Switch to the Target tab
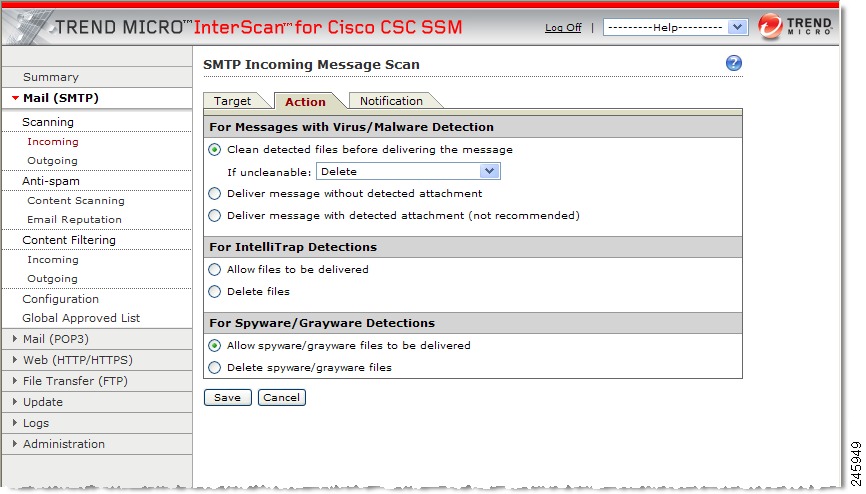The image size is (866, 494). (233, 101)
